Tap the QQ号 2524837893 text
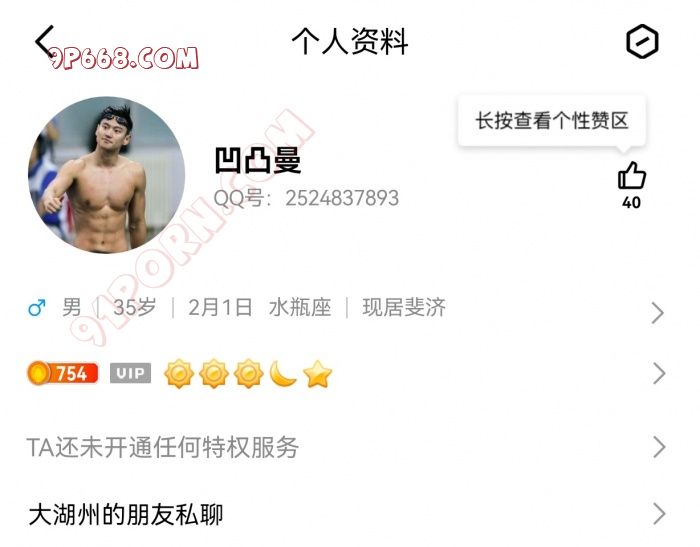The width and height of the screenshot is (700, 547). tap(306, 198)
